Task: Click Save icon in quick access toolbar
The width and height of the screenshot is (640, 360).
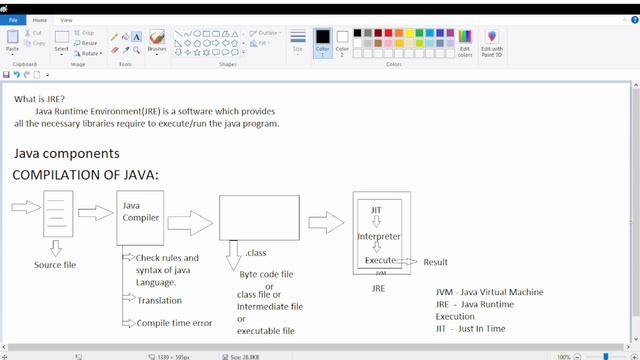Action: 6,75
